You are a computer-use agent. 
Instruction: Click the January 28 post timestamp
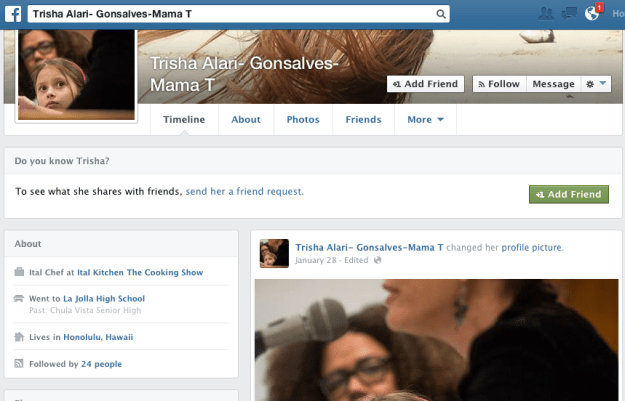[316, 260]
